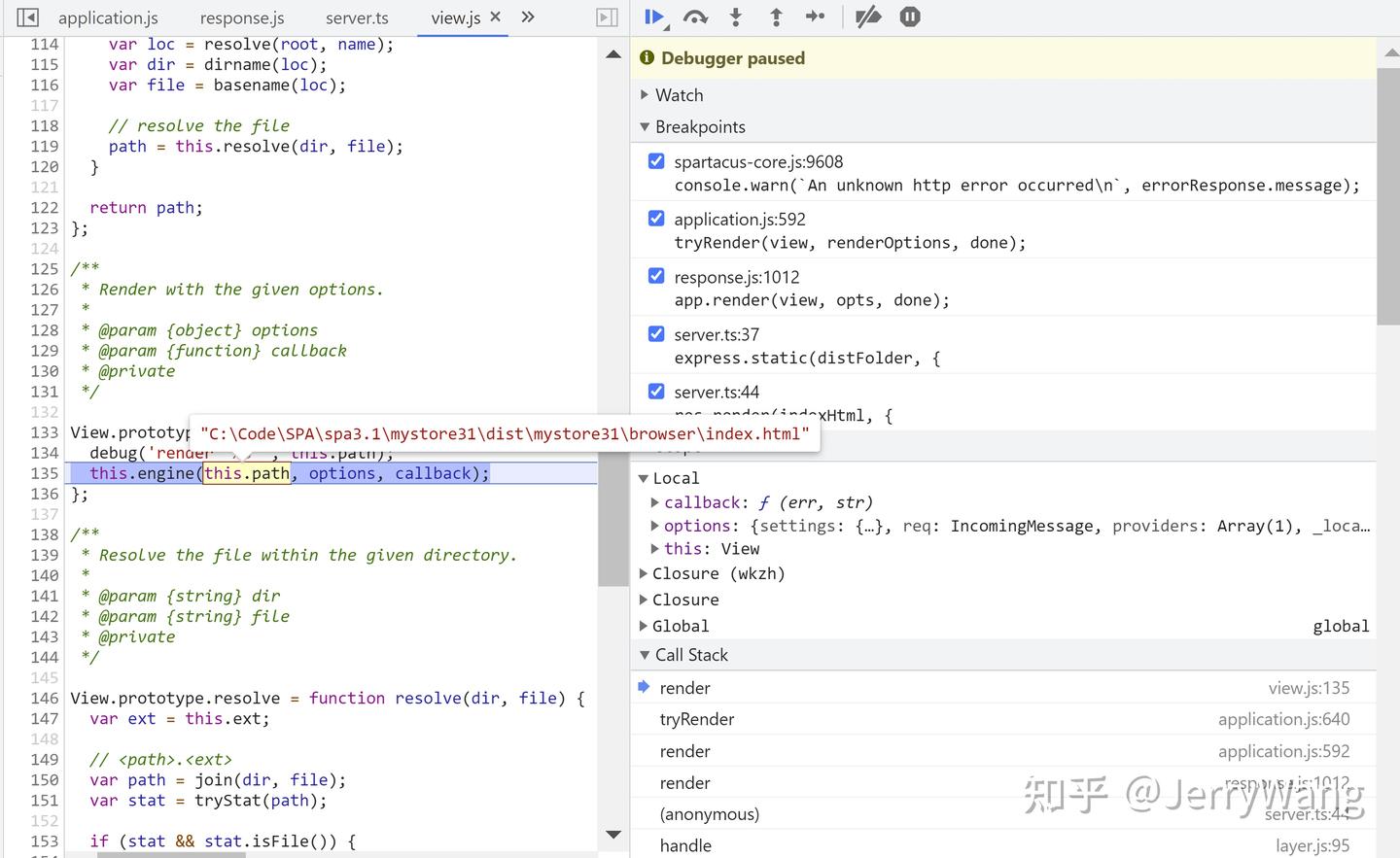Switch to the response.js tab
1400x858 pixels.
pos(242,17)
